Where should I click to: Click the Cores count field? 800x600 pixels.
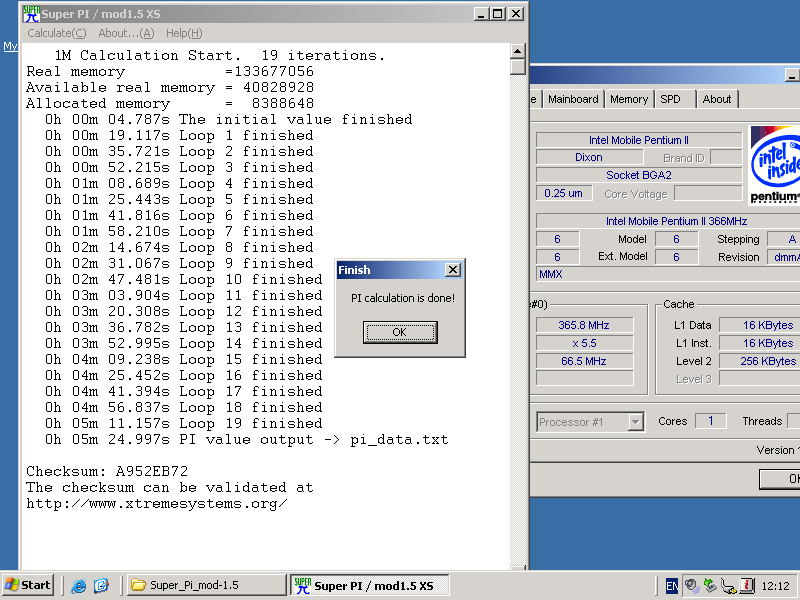[710, 421]
